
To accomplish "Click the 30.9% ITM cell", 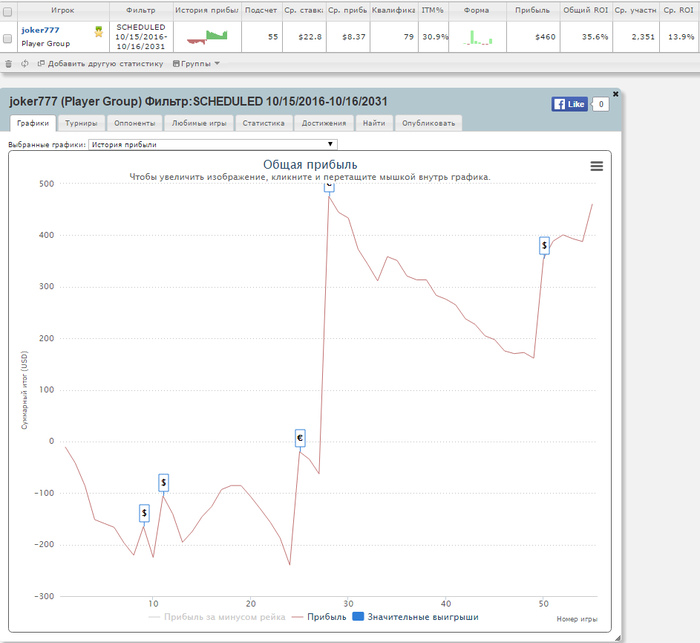I will point(433,37).
